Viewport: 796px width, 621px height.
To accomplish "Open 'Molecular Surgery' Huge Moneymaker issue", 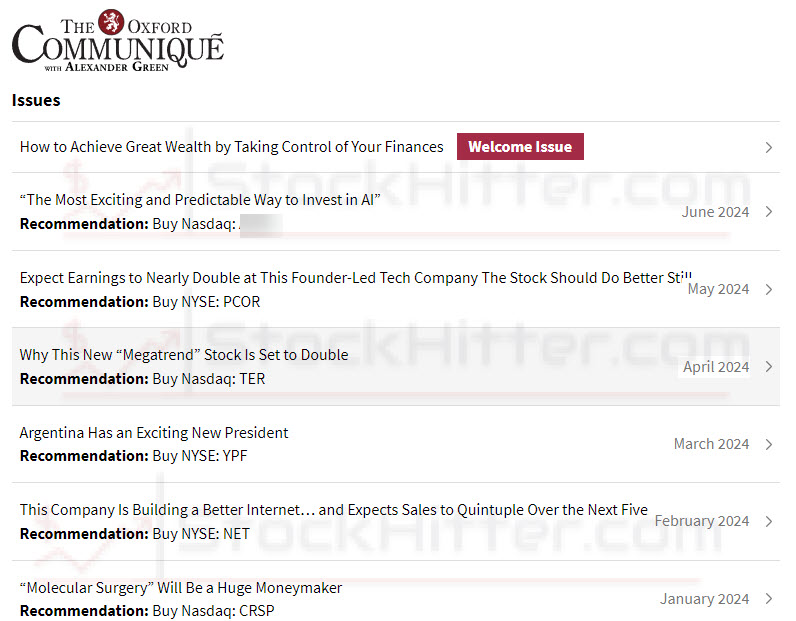I will [181, 588].
